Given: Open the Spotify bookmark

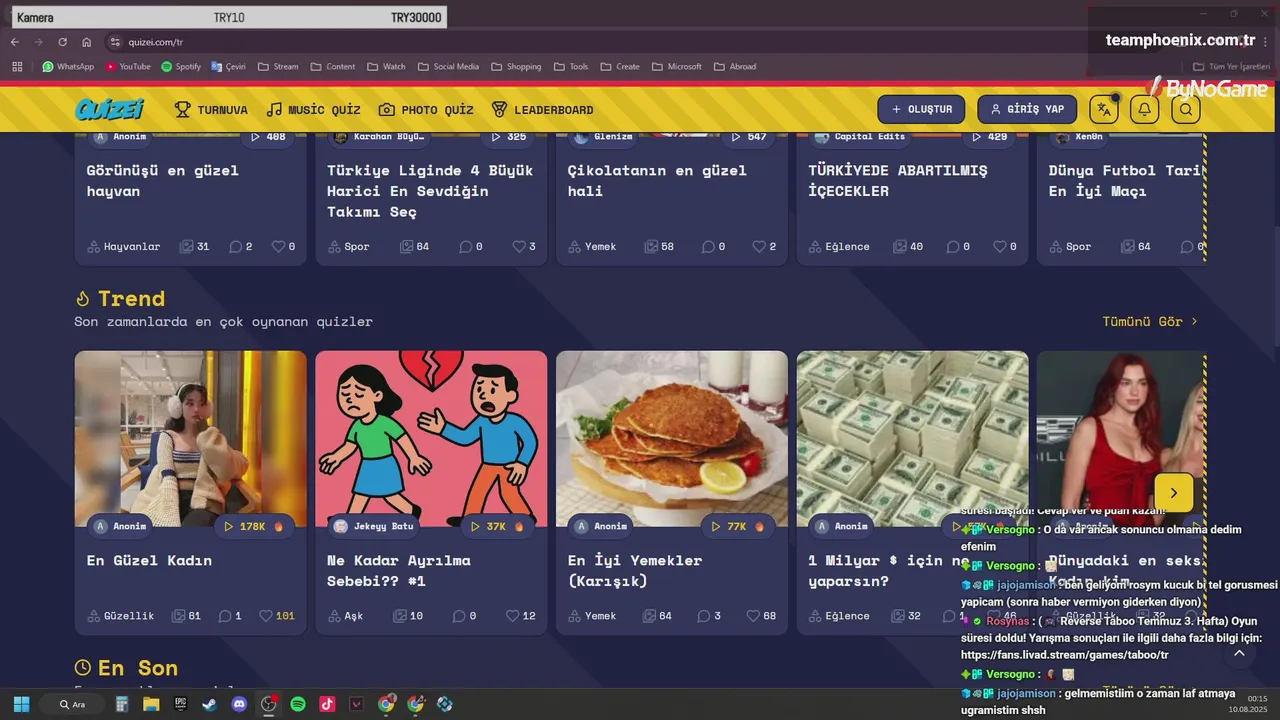Looking at the screenshot, I should pos(181,67).
